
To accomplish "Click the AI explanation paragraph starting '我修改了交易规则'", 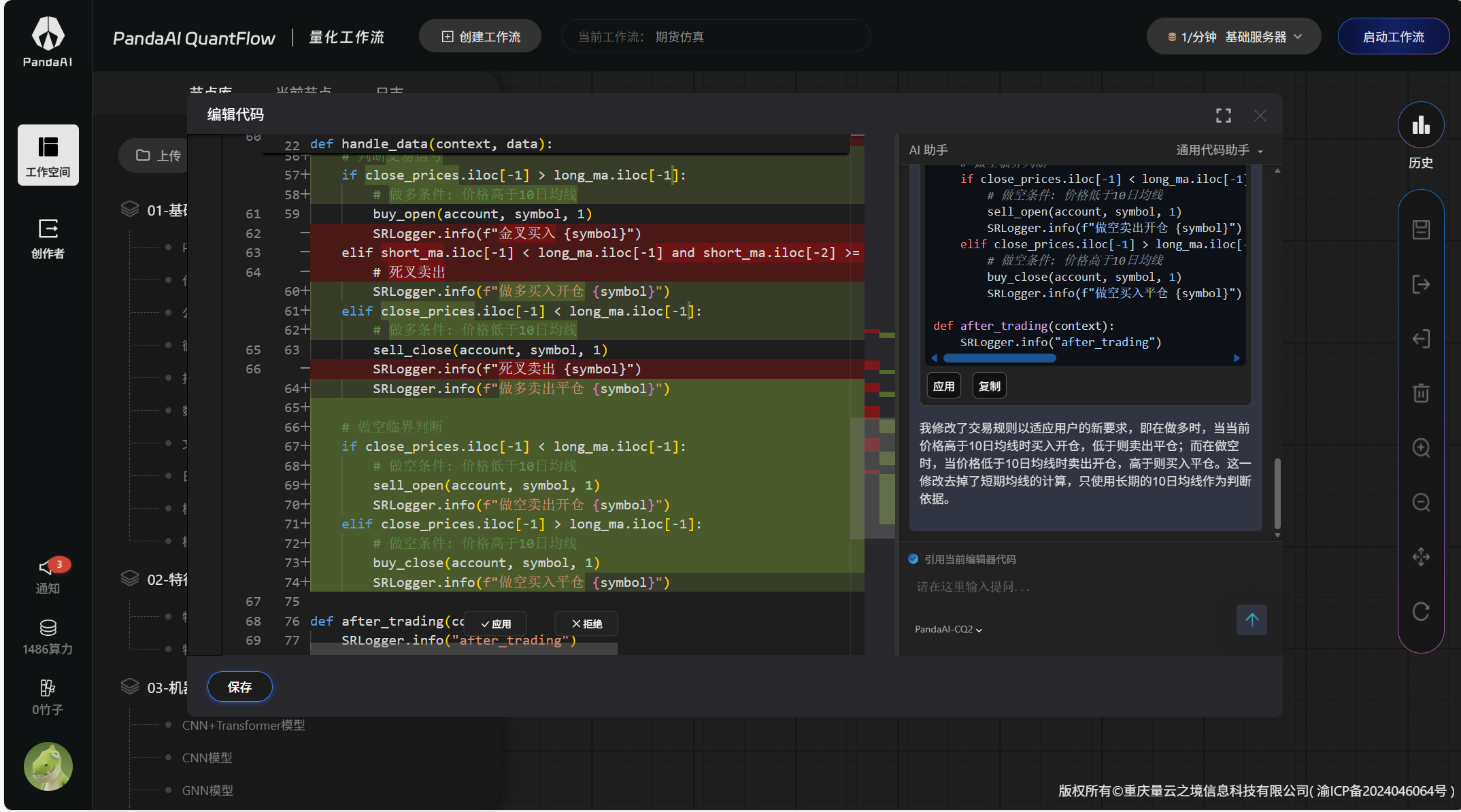I will click(1086, 464).
